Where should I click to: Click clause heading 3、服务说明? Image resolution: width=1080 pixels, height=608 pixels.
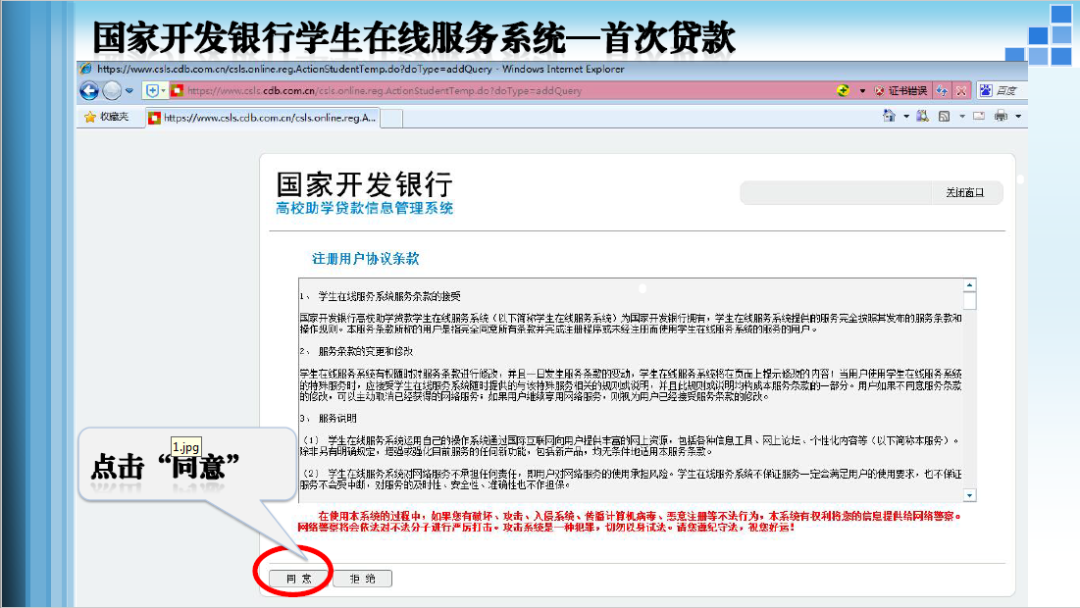(328, 418)
